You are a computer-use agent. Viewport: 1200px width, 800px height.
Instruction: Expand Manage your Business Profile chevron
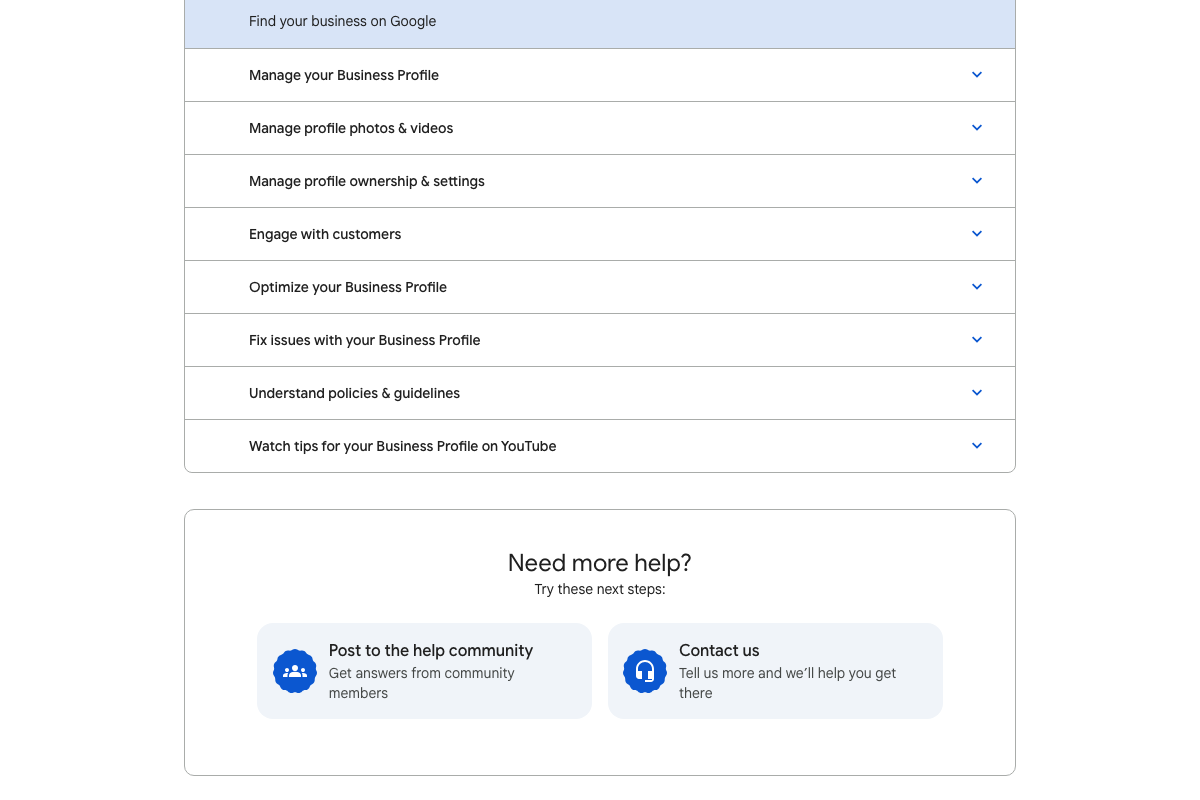click(977, 75)
